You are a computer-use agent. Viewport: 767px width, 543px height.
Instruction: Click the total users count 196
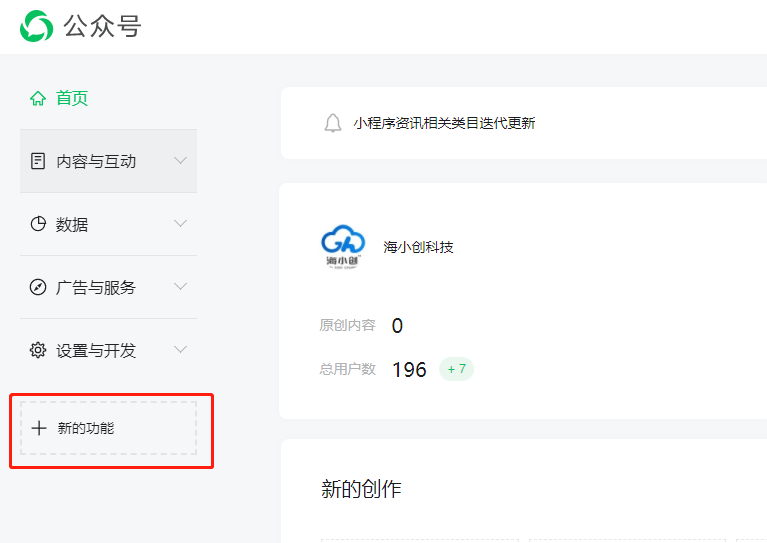409,370
